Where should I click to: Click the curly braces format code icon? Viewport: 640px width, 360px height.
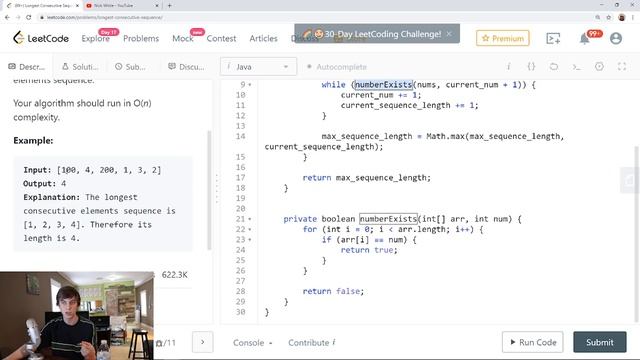[x=531, y=67]
